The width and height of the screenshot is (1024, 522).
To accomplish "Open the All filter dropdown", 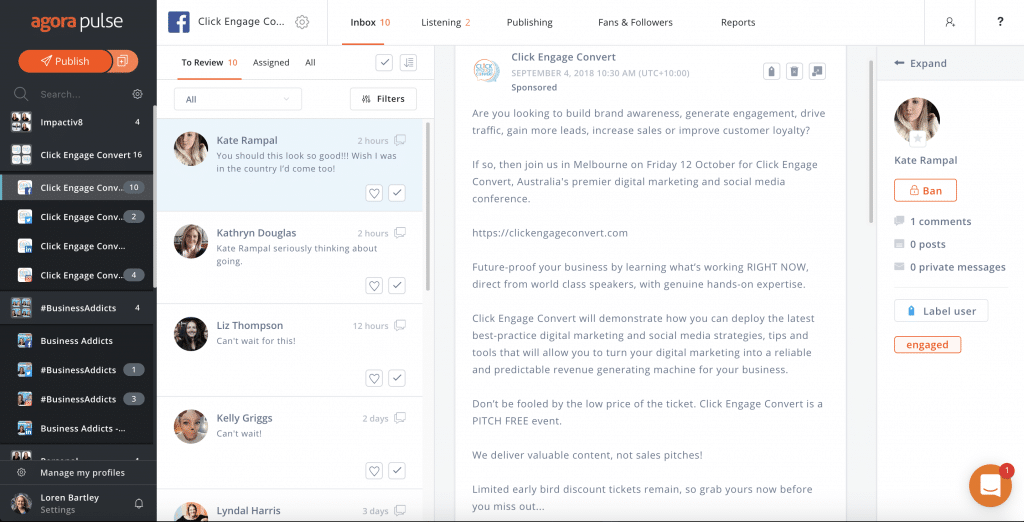I will point(238,99).
